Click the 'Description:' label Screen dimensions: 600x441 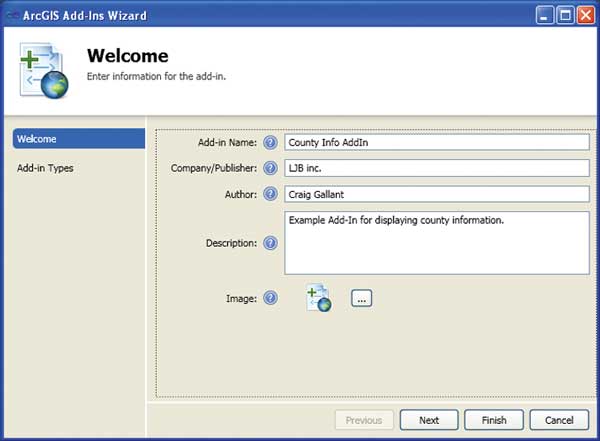click(x=232, y=243)
